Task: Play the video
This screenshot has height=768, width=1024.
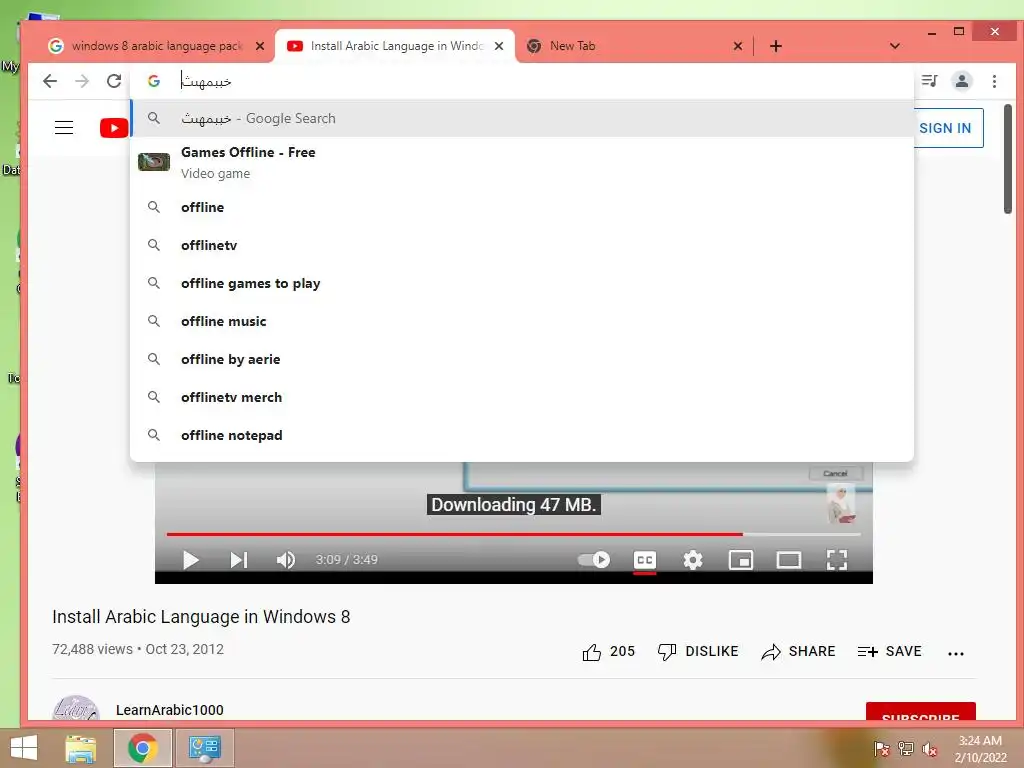Action: point(191,560)
